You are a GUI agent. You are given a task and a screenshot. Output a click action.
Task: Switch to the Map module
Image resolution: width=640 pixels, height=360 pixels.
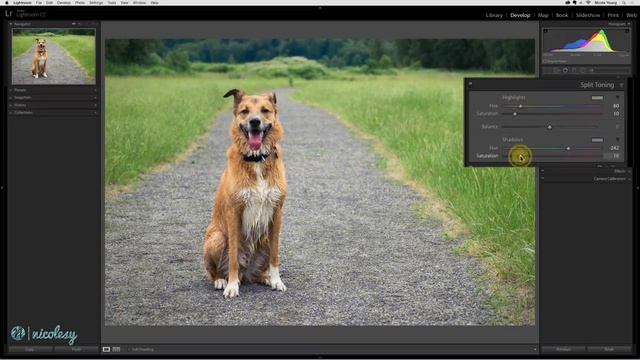click(x=543, y=15)
